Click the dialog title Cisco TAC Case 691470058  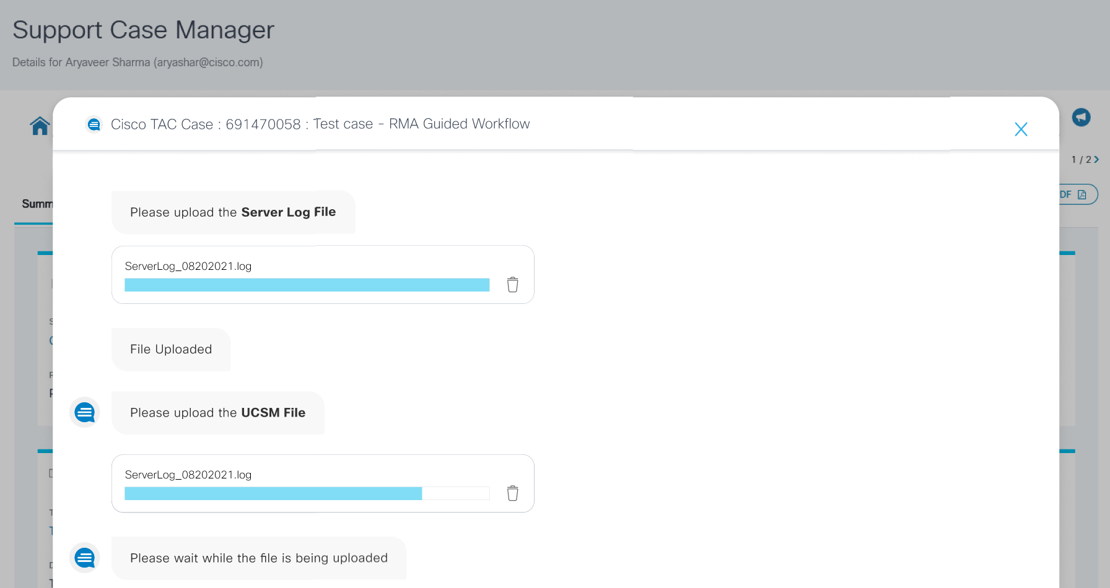point(322,124)
